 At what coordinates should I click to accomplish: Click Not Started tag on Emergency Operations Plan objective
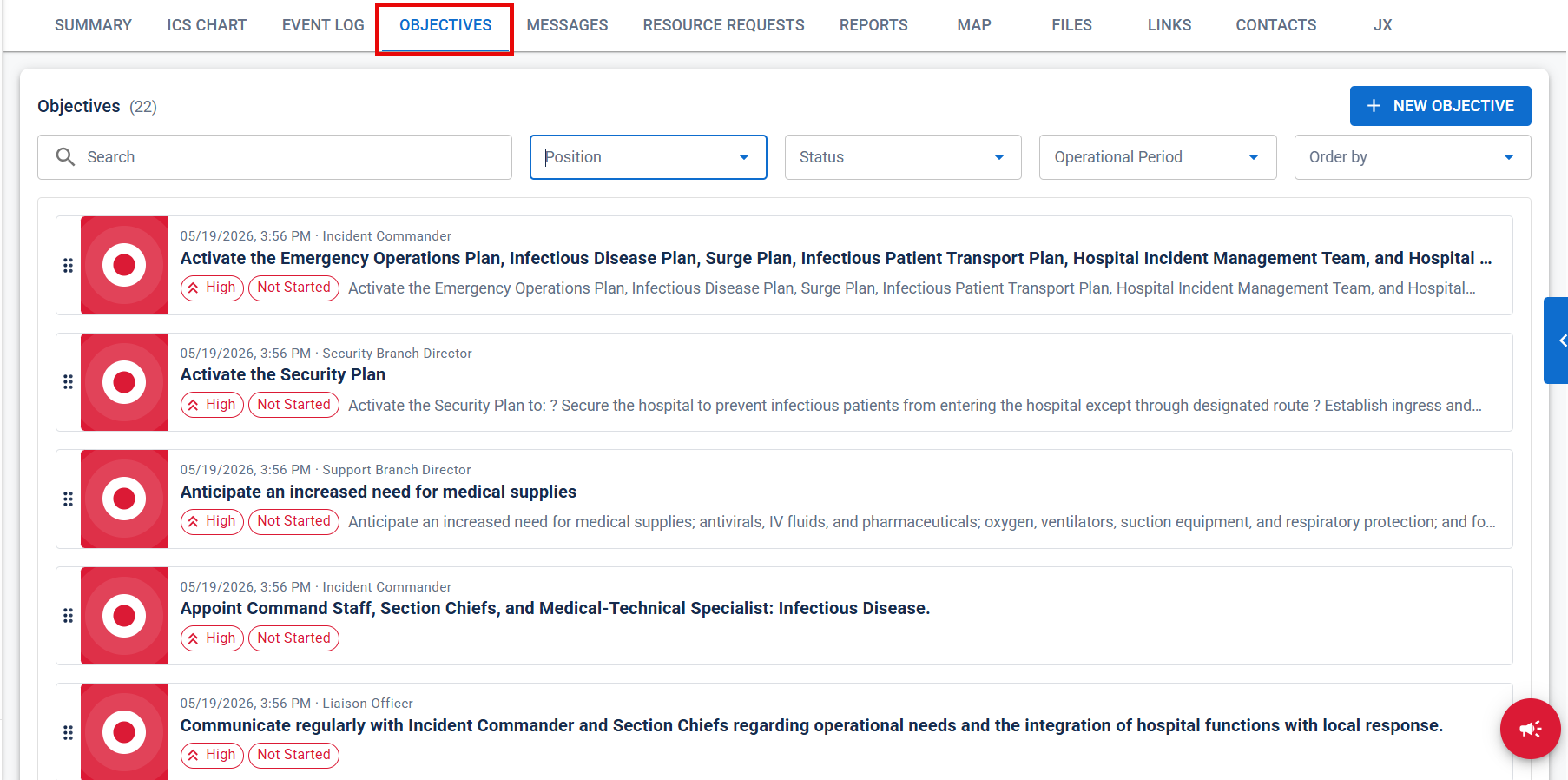pyautogui.click(x=293, y=288)
